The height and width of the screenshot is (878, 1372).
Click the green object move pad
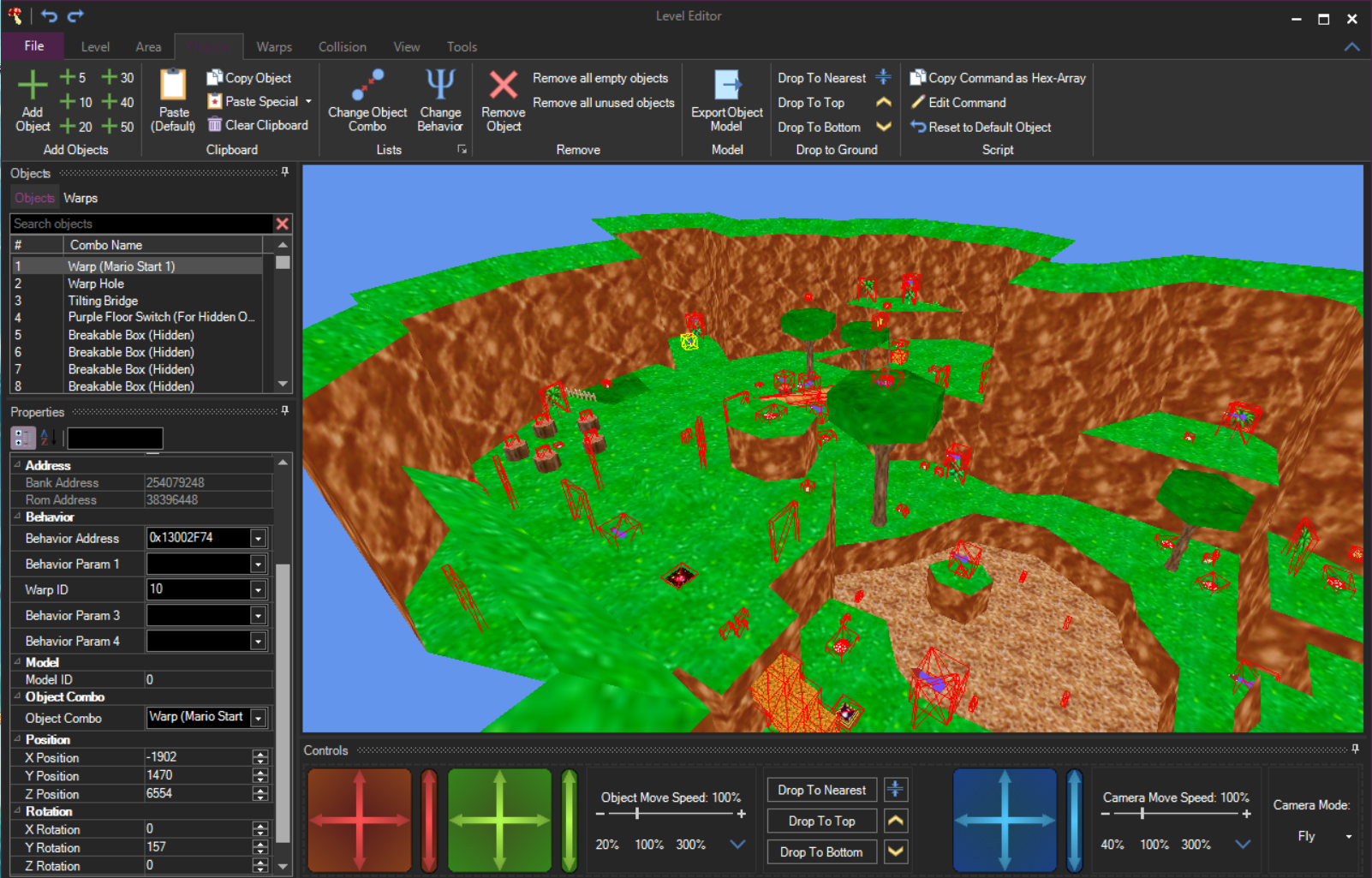point(500,821)
